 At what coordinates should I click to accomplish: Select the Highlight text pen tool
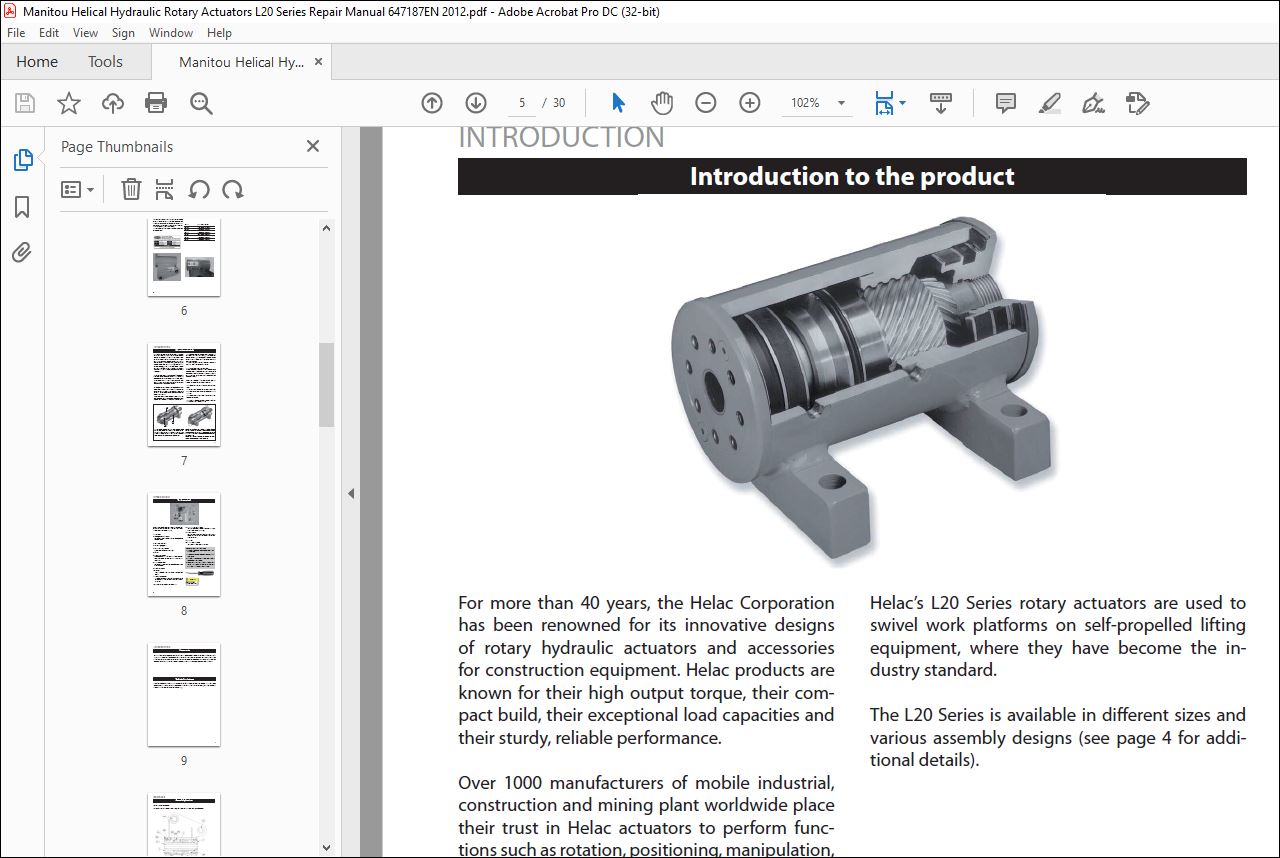1049,103
